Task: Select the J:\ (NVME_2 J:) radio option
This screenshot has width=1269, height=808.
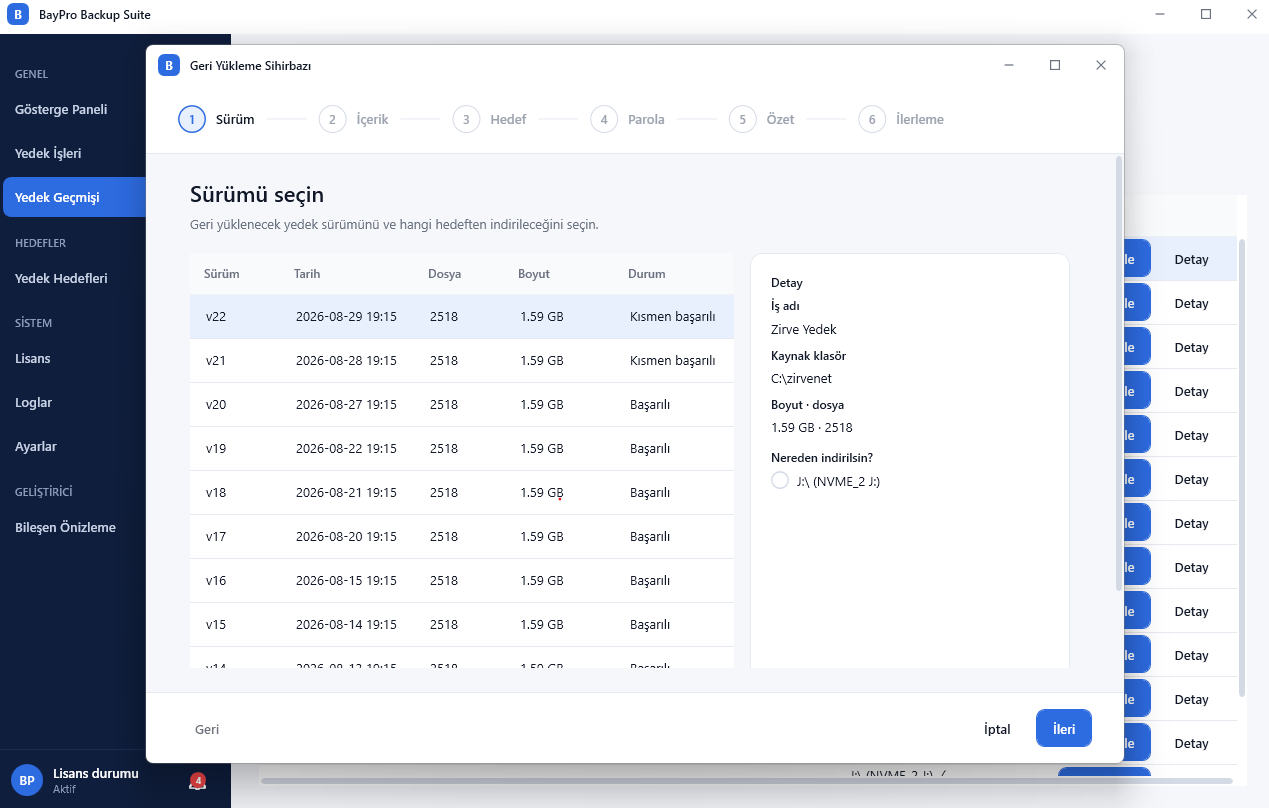Action: click(780, 481)
